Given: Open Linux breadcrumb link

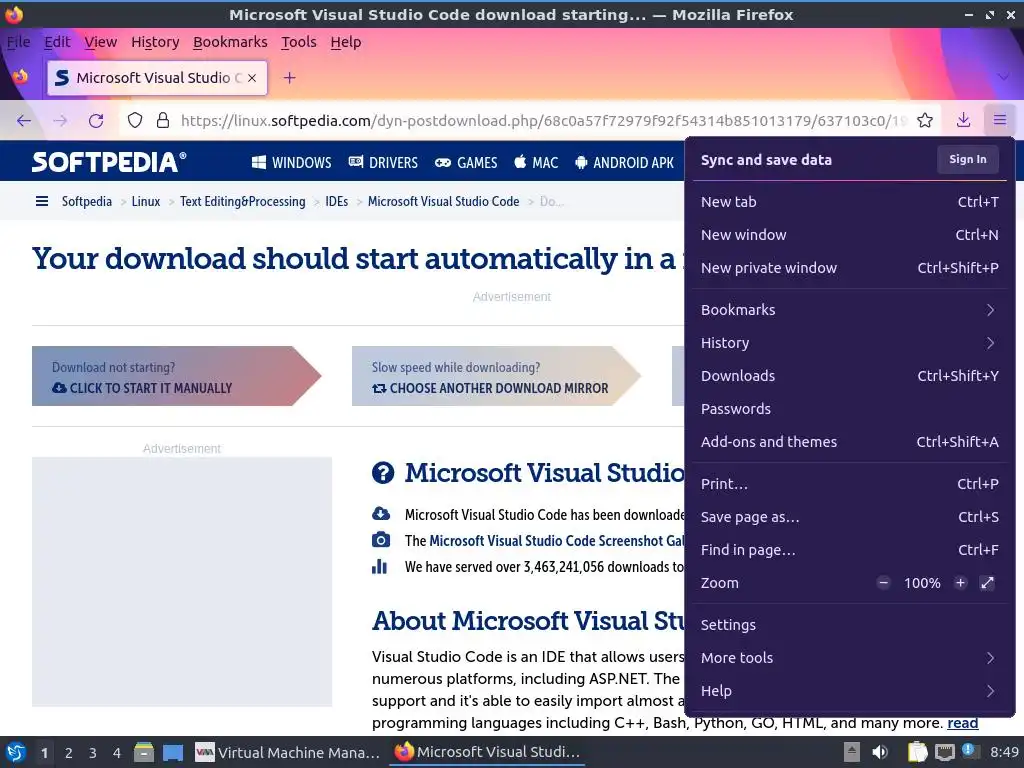Looking at the screenshot, I should (x=146, y=201).
